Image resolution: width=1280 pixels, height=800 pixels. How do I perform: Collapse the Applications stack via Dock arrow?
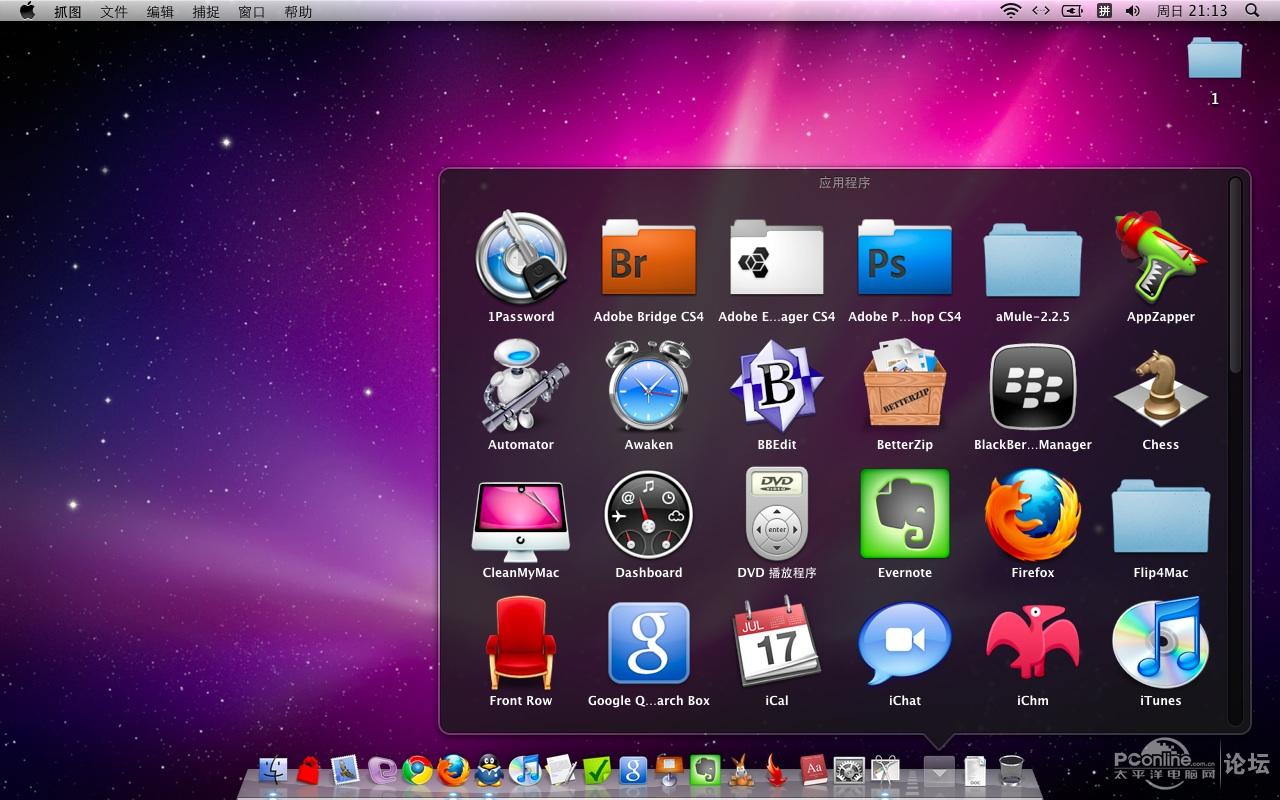939,770
